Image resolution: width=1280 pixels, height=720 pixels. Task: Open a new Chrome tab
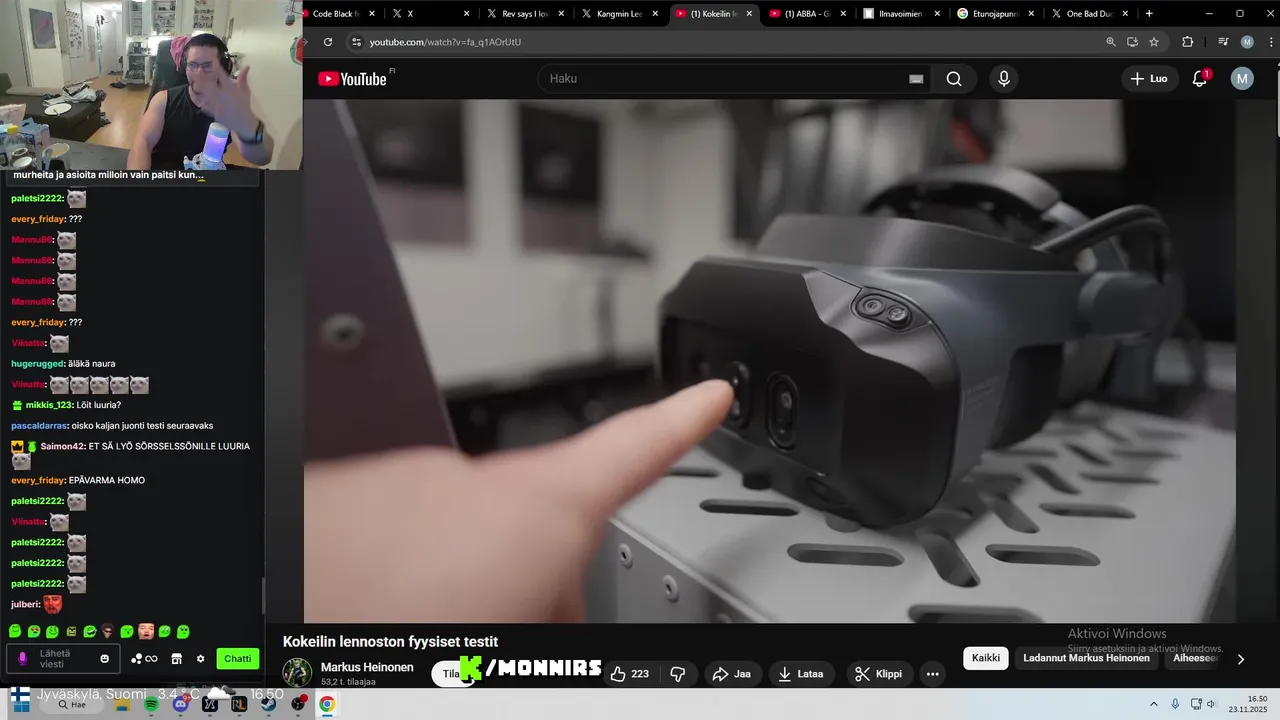tap(1149, 14)
